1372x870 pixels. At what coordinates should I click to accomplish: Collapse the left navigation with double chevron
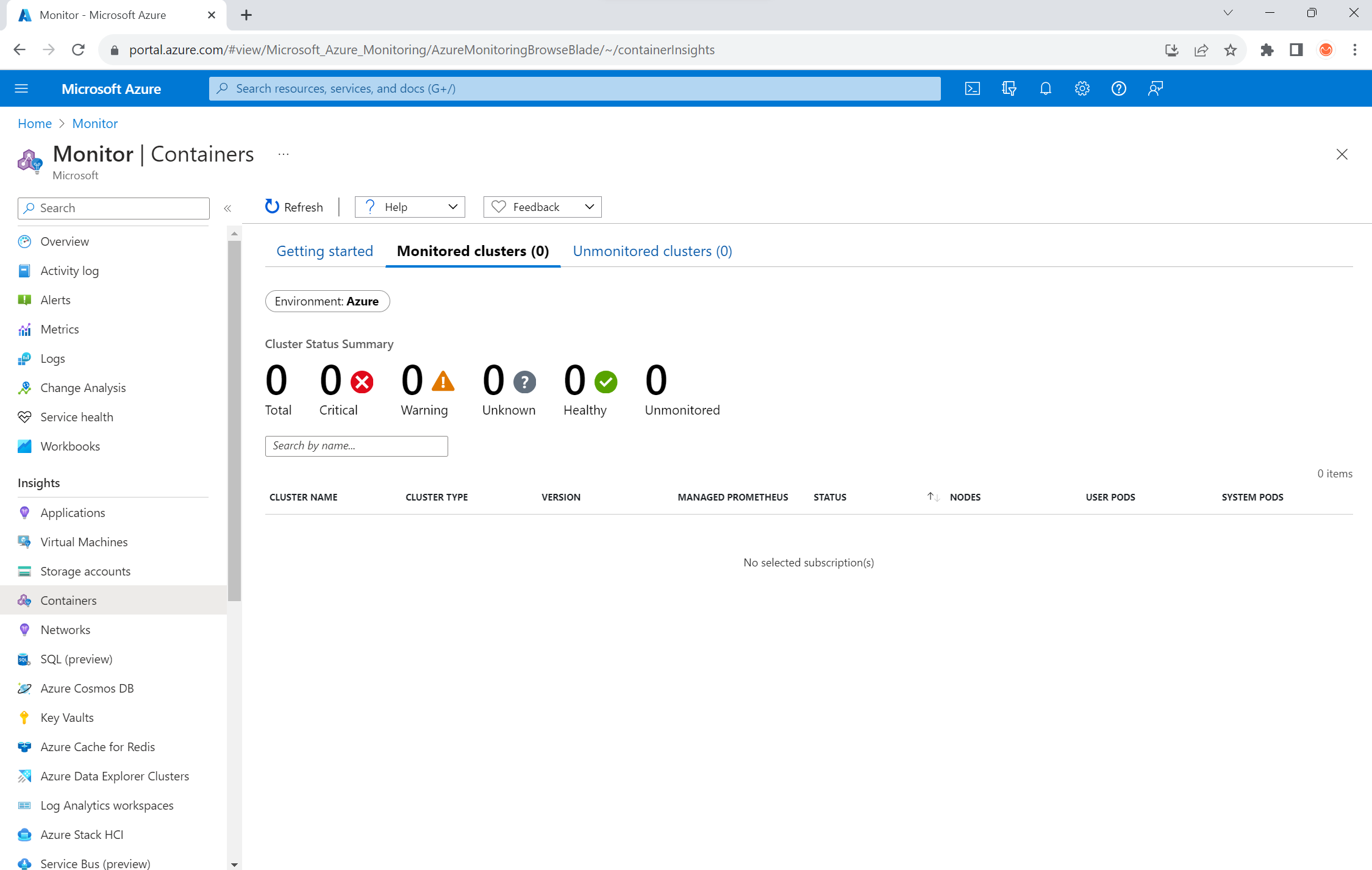[x=227, y=208]
